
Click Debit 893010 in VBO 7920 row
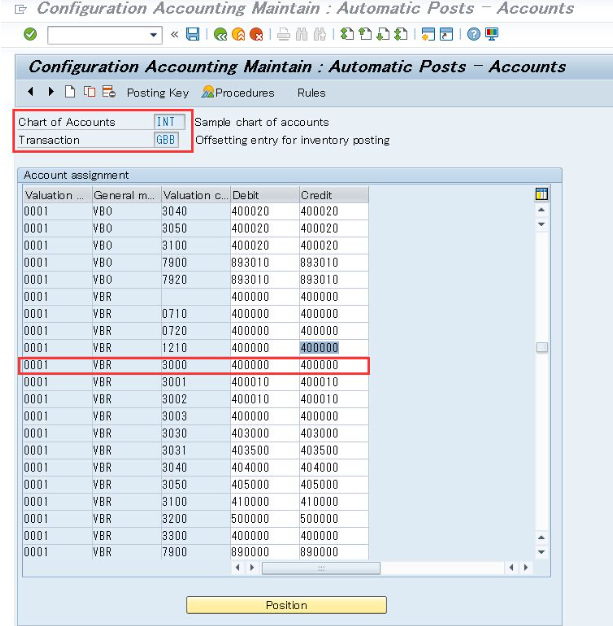click(x=265, y=279)
